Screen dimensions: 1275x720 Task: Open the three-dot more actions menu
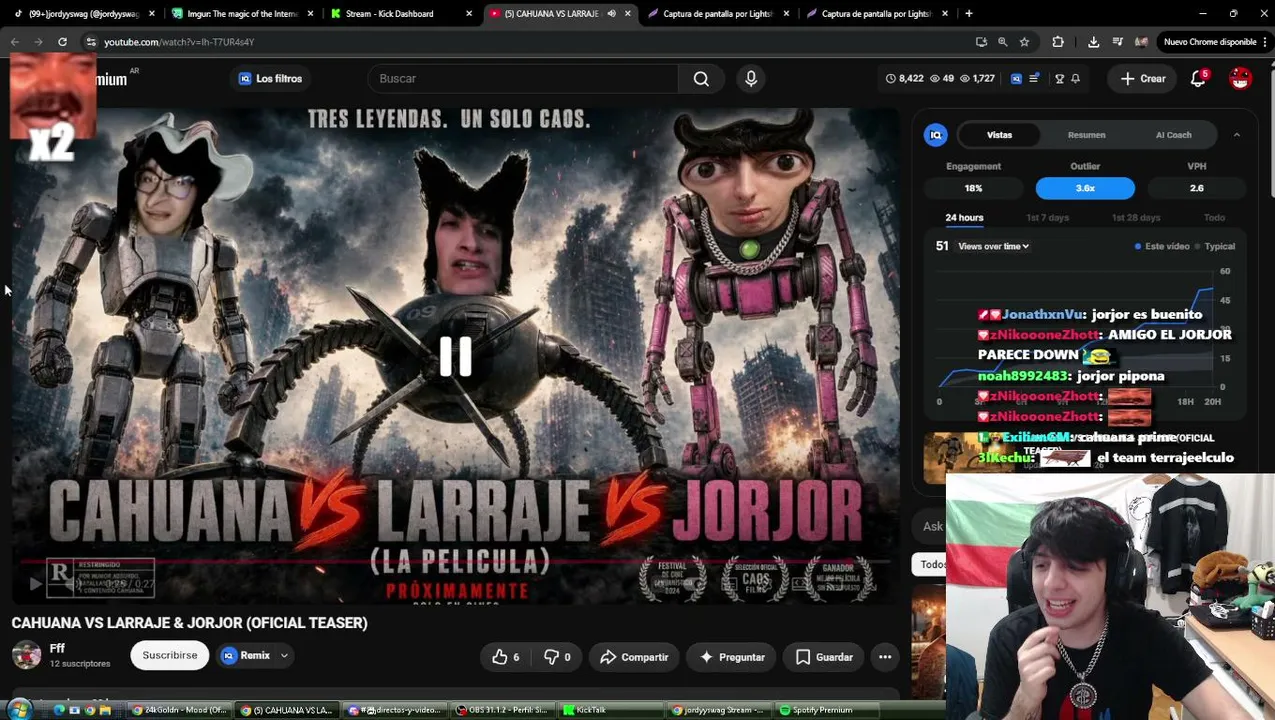885,657
